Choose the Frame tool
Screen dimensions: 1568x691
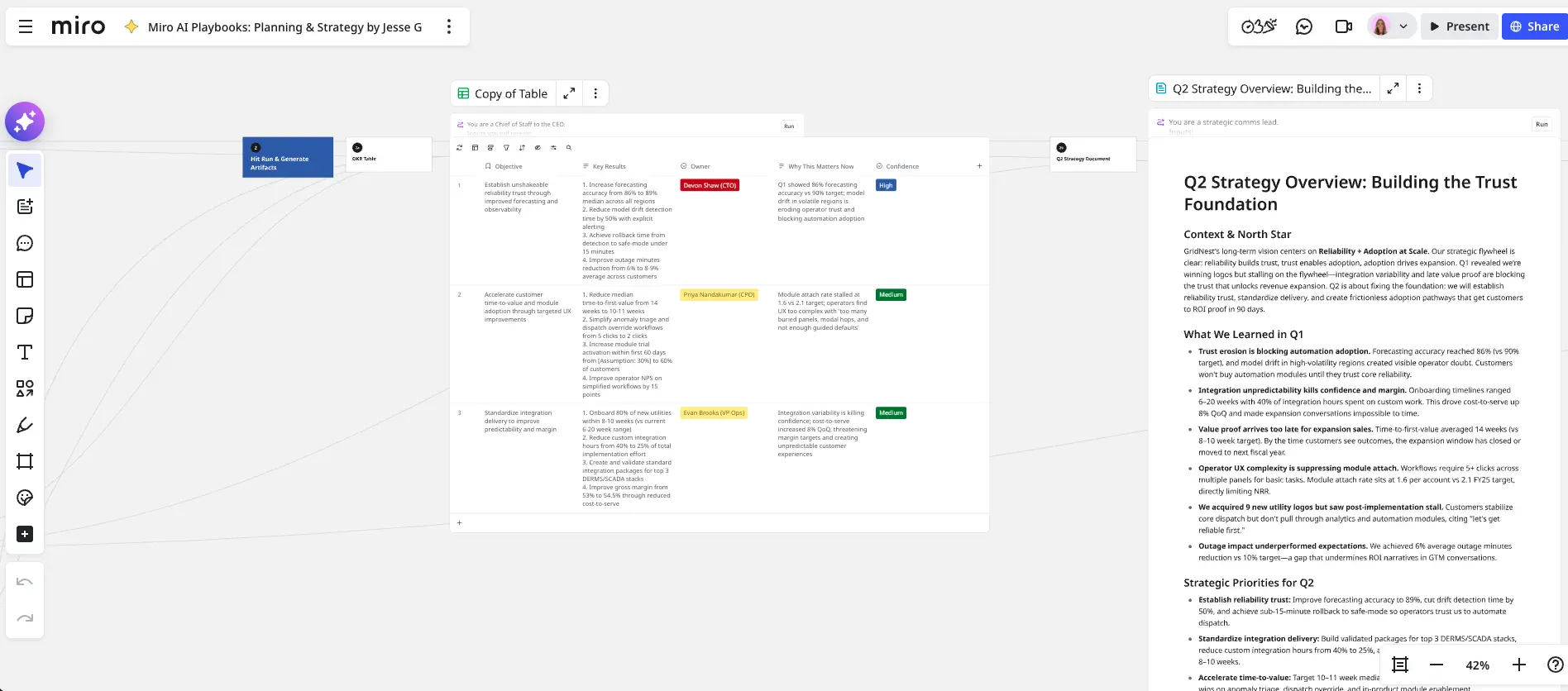click(x=25, y=461)
